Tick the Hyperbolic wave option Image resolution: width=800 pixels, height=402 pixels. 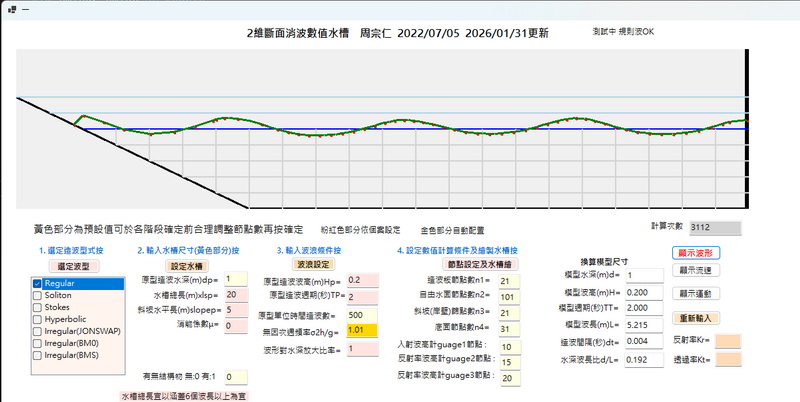coord(37,322)
